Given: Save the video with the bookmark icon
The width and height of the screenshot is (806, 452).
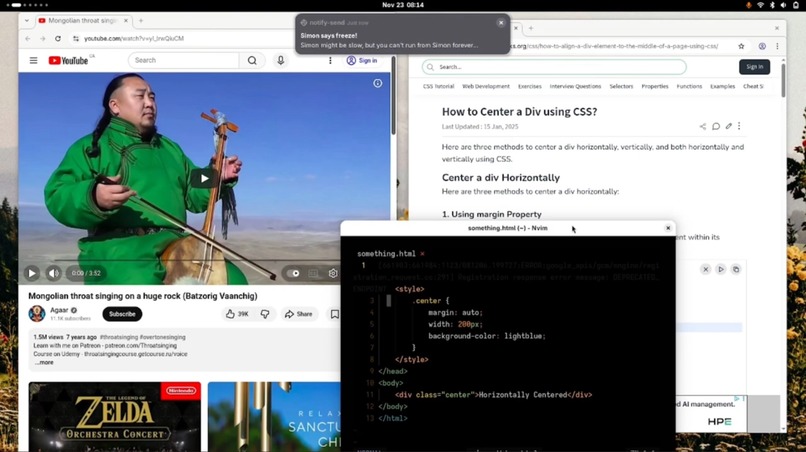Looking at the screenshot, I should click(x=335, y=314).
